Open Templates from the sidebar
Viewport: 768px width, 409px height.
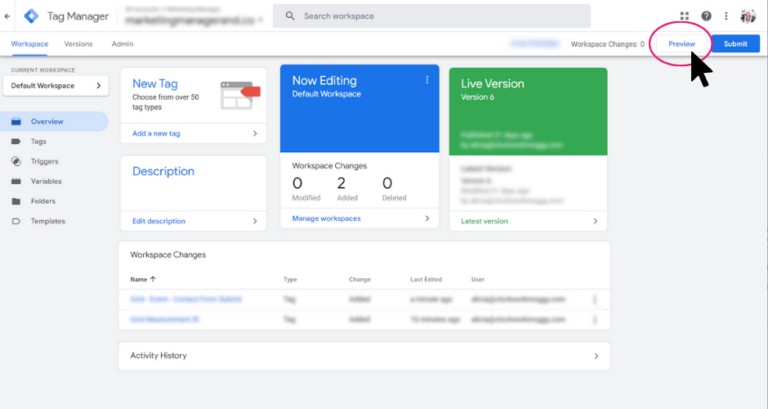click(47, 221)
